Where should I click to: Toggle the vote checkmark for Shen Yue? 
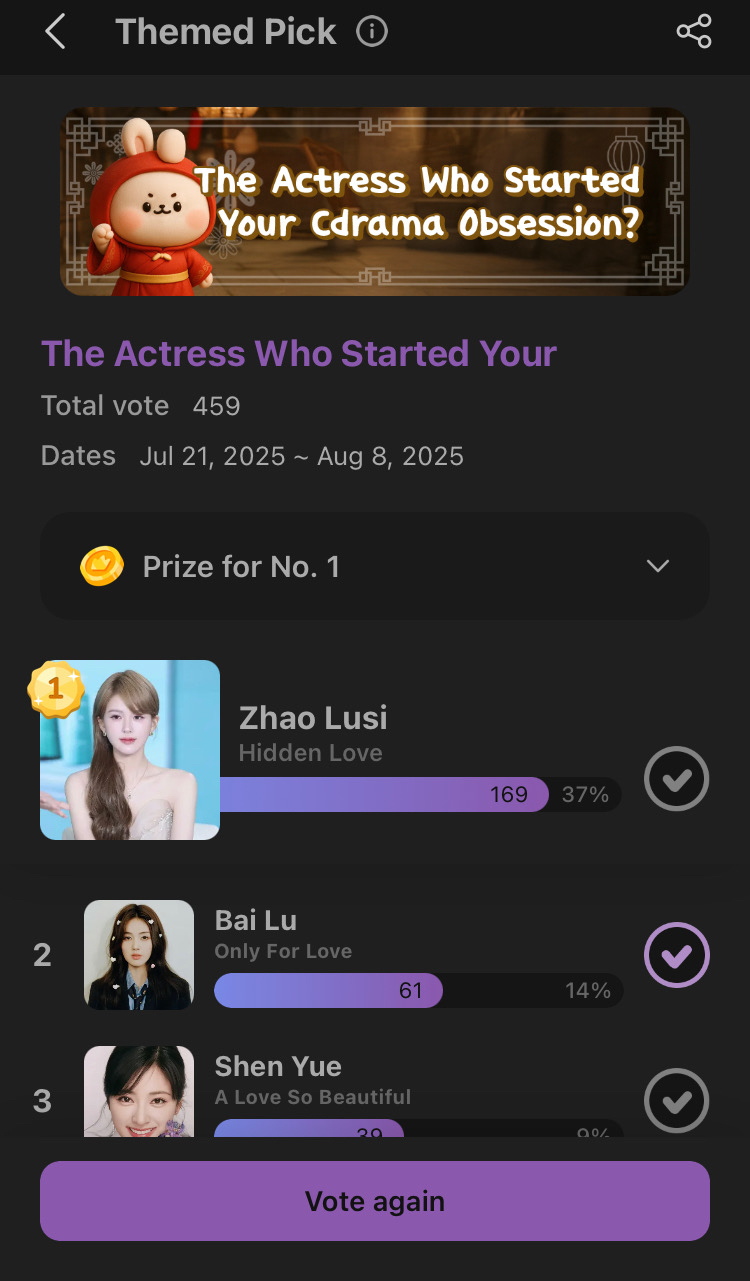click(677, 1101)
